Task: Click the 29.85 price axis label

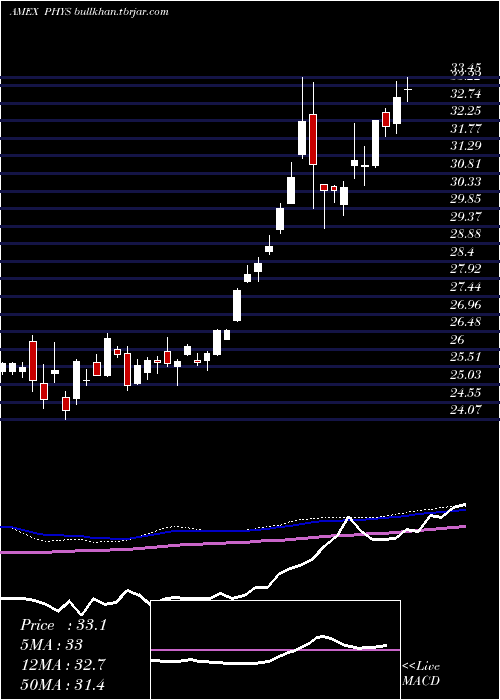Action: [x=466, y=199]
